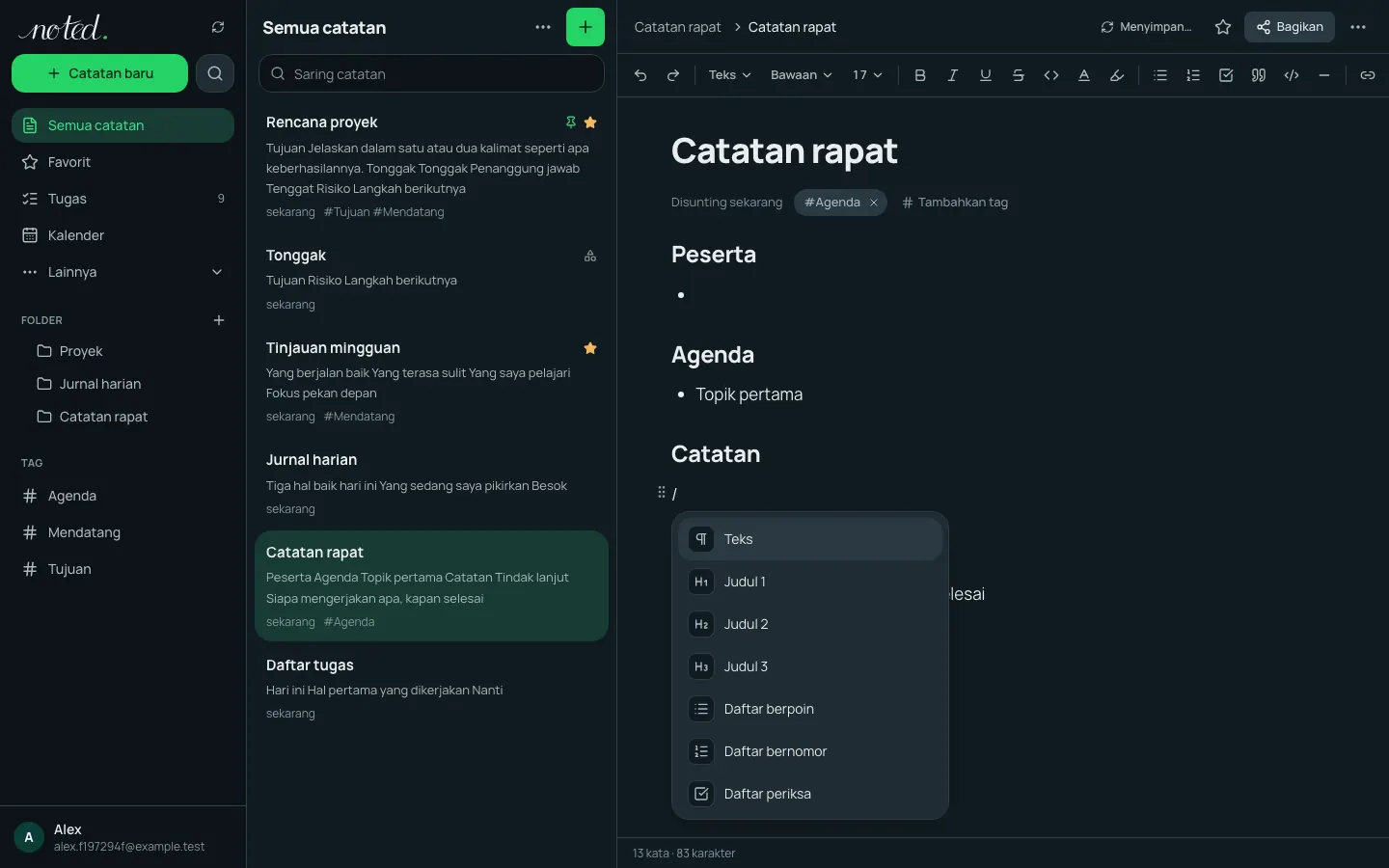
Task: Filter by the Tujuan tag in the sidebar
Action: pyautogui.click(x=123, y=569)
